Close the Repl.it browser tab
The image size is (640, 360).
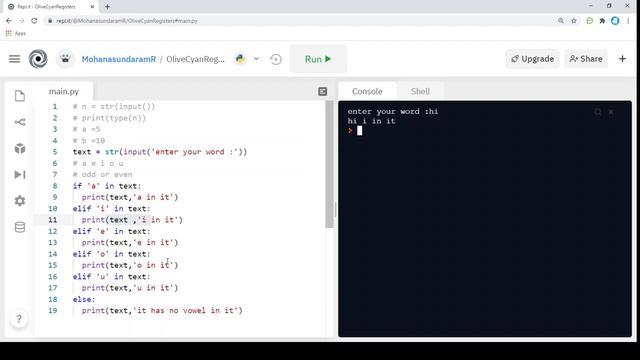pyautogui.click(x=92, y=7)
